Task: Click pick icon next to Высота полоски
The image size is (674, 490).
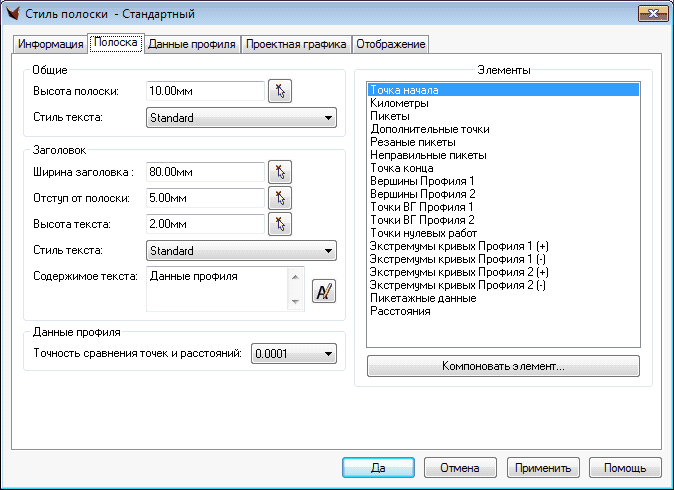Action: tap(279, 92)
